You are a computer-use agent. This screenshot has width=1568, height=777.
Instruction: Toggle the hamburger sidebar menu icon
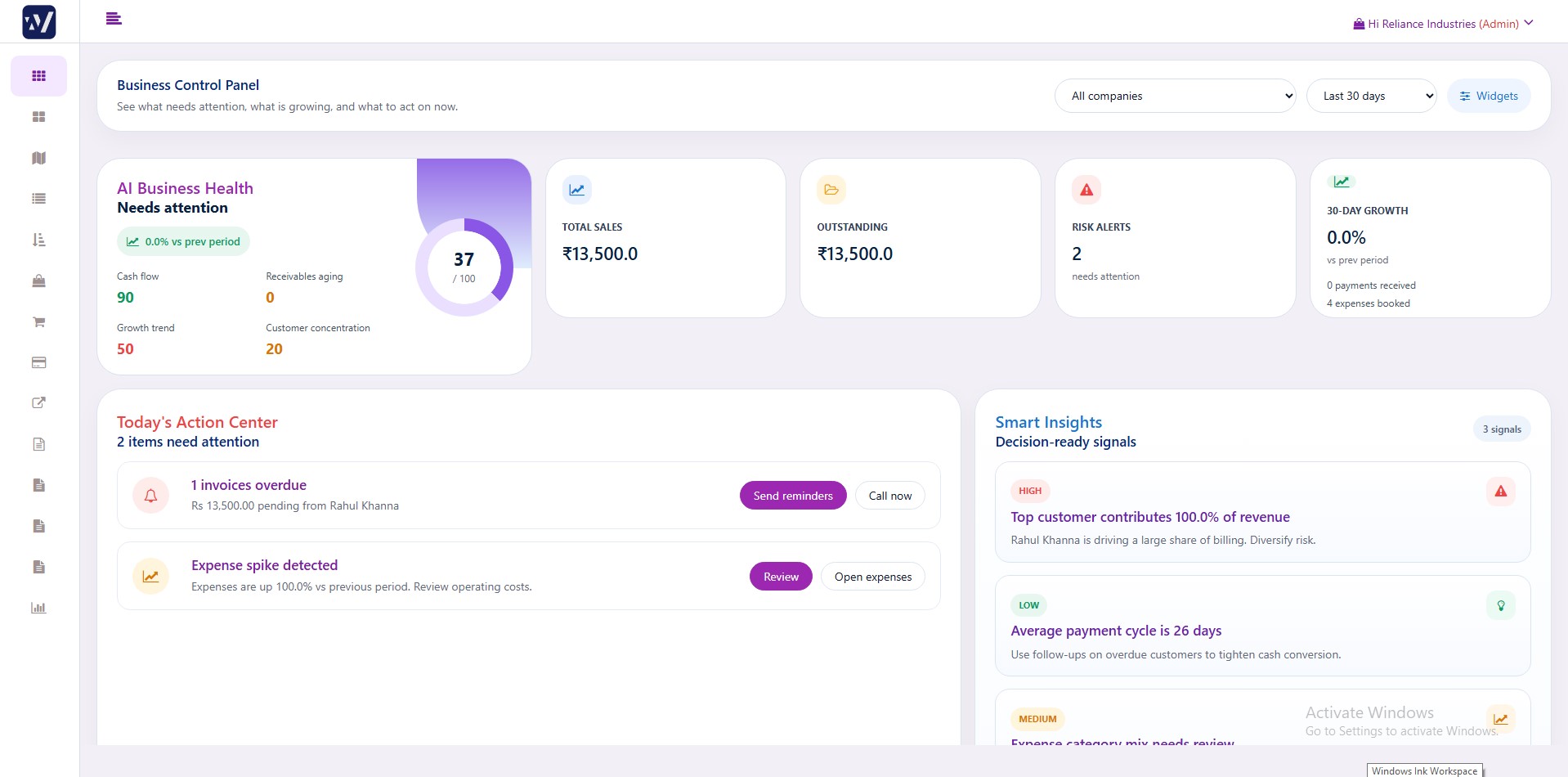tap(114, 18)
